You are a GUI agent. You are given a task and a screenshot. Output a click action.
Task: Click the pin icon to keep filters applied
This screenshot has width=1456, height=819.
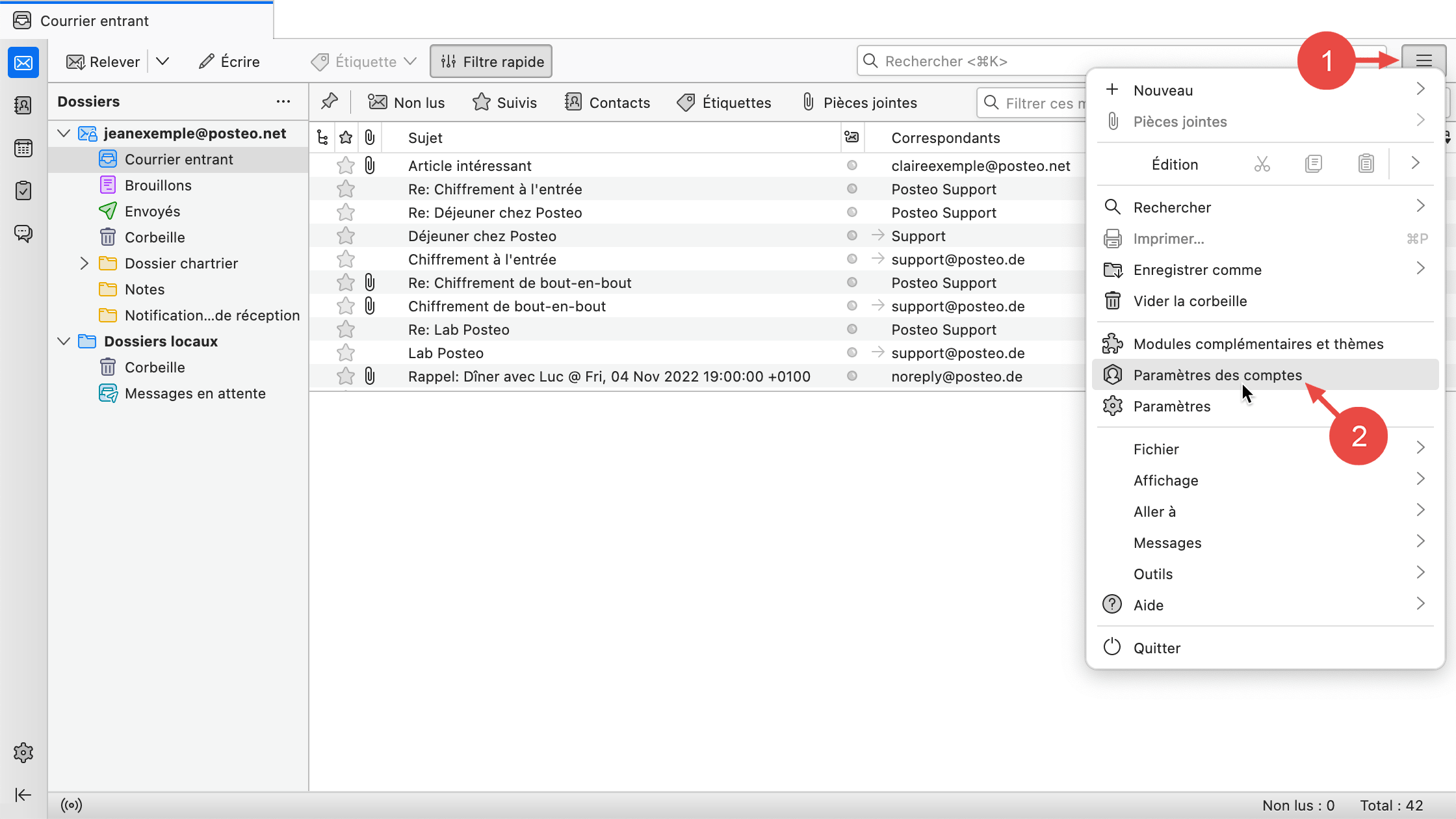[x=330, y=102]
